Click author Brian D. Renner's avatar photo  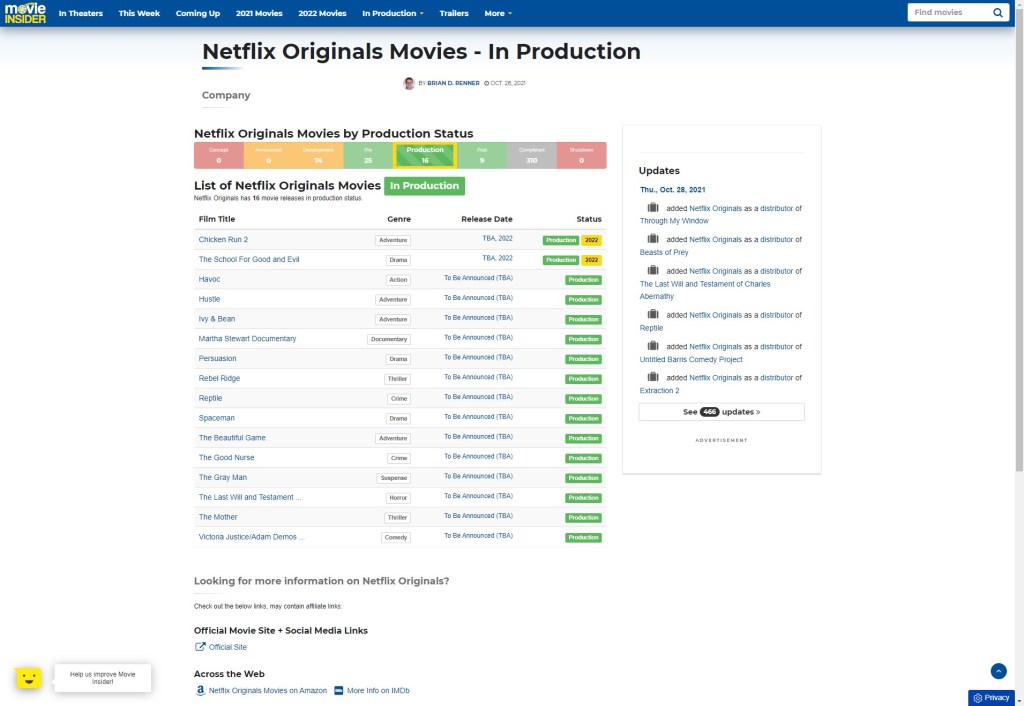[409, 83]
